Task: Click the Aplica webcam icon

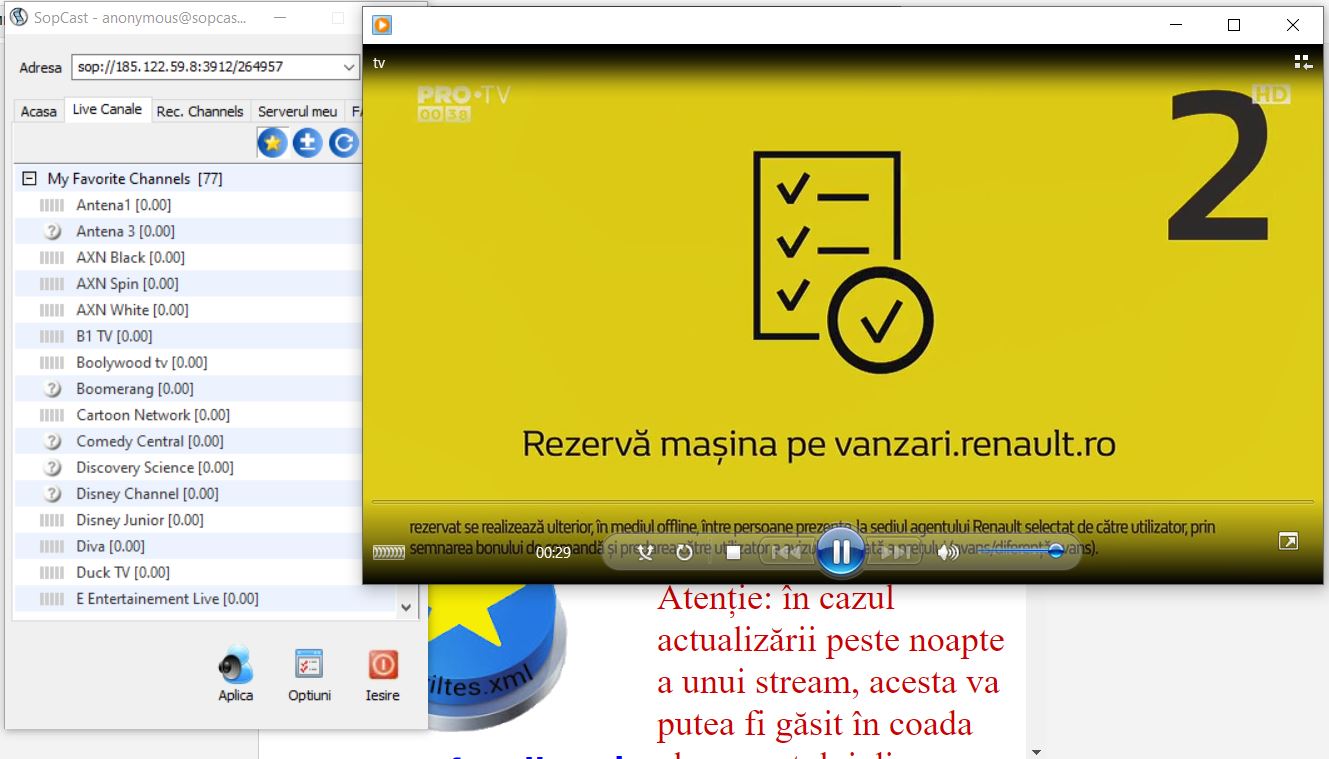Action: 236,665
